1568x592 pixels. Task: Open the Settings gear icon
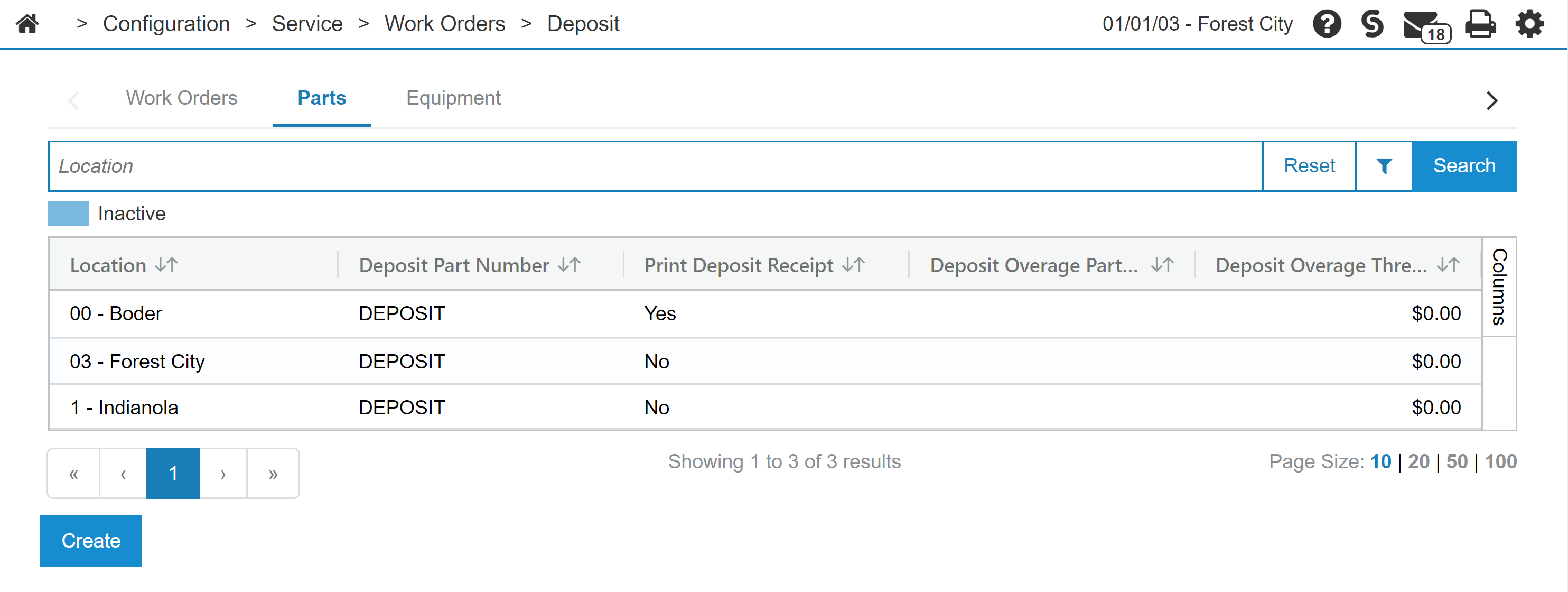click(1529, 24)
